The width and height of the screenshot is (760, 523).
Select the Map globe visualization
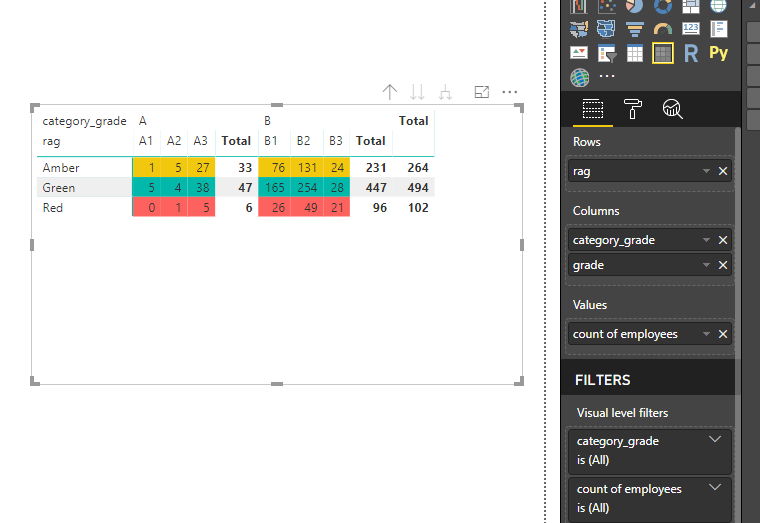718,6
